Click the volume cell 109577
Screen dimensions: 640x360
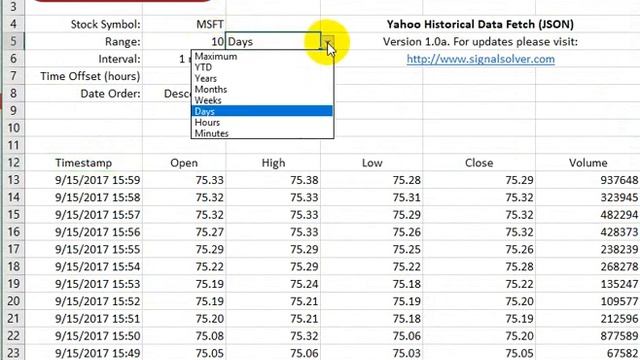(588, 301)
